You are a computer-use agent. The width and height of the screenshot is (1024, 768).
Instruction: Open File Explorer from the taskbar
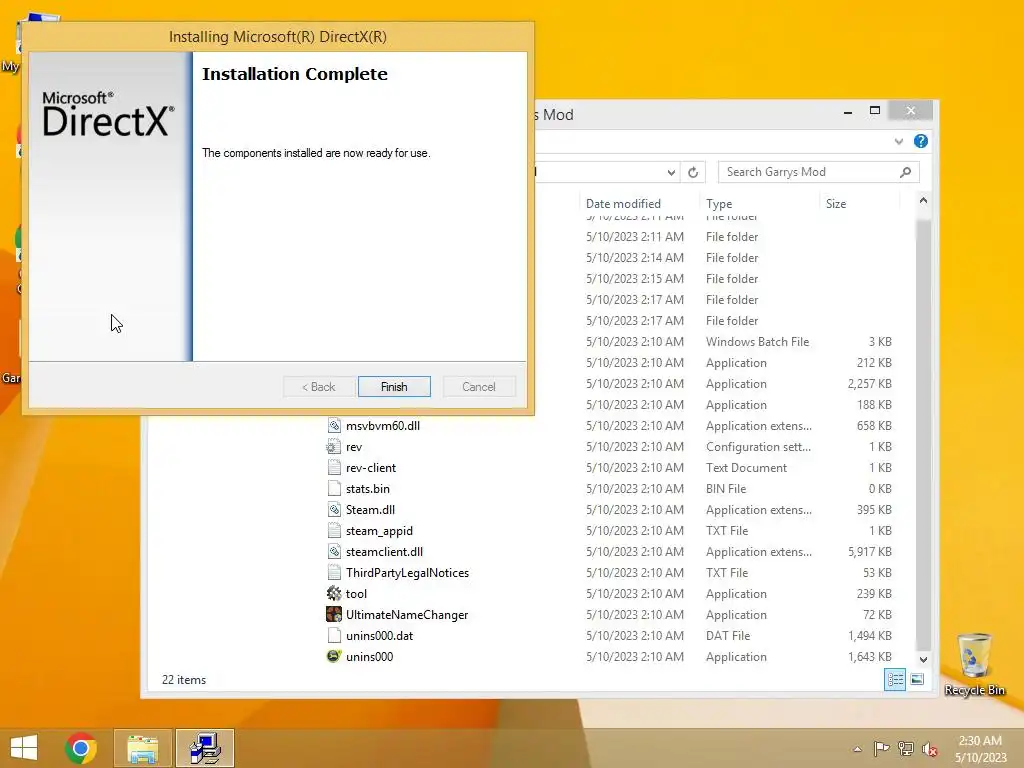[x=142, y=748]
